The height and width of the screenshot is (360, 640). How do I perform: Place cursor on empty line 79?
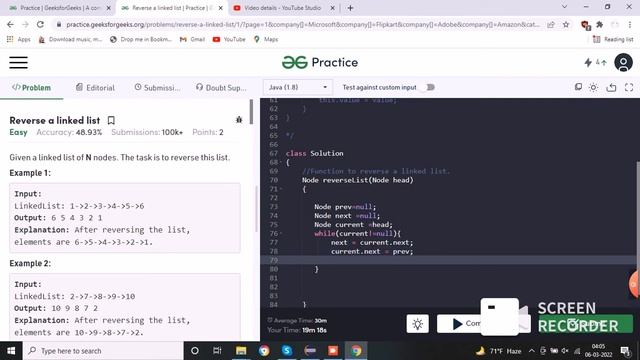click(x=449, y=260)
